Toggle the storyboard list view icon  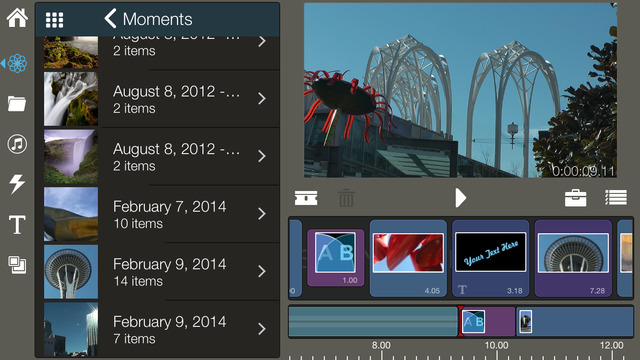click(616, 198)
